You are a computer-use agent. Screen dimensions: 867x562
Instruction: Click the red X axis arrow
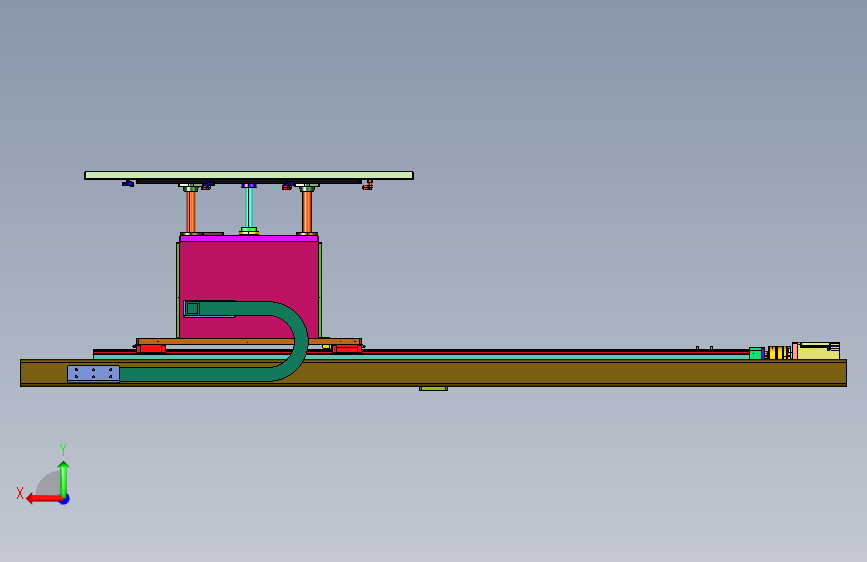click(44, 499)
